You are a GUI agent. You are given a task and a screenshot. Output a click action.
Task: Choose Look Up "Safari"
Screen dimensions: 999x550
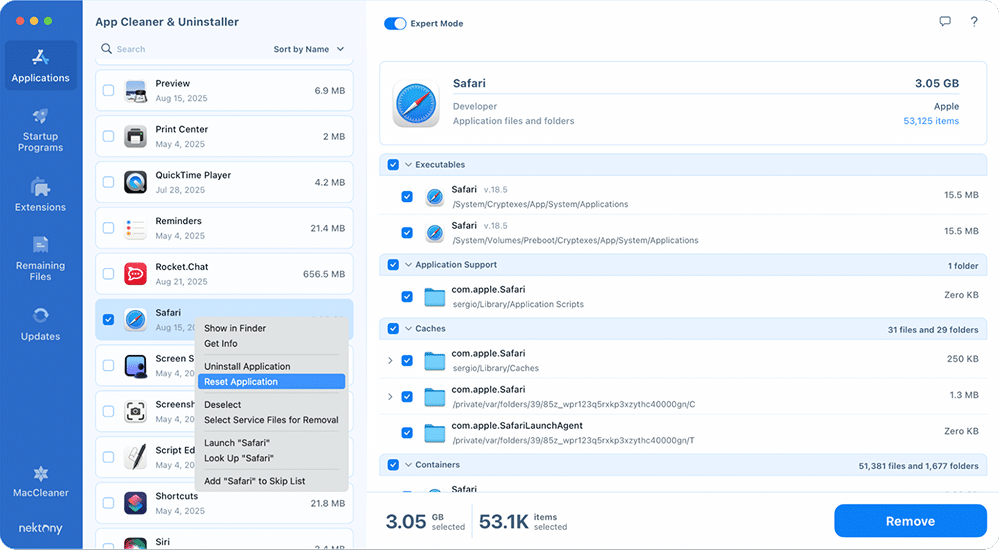[x=271, y=458]
